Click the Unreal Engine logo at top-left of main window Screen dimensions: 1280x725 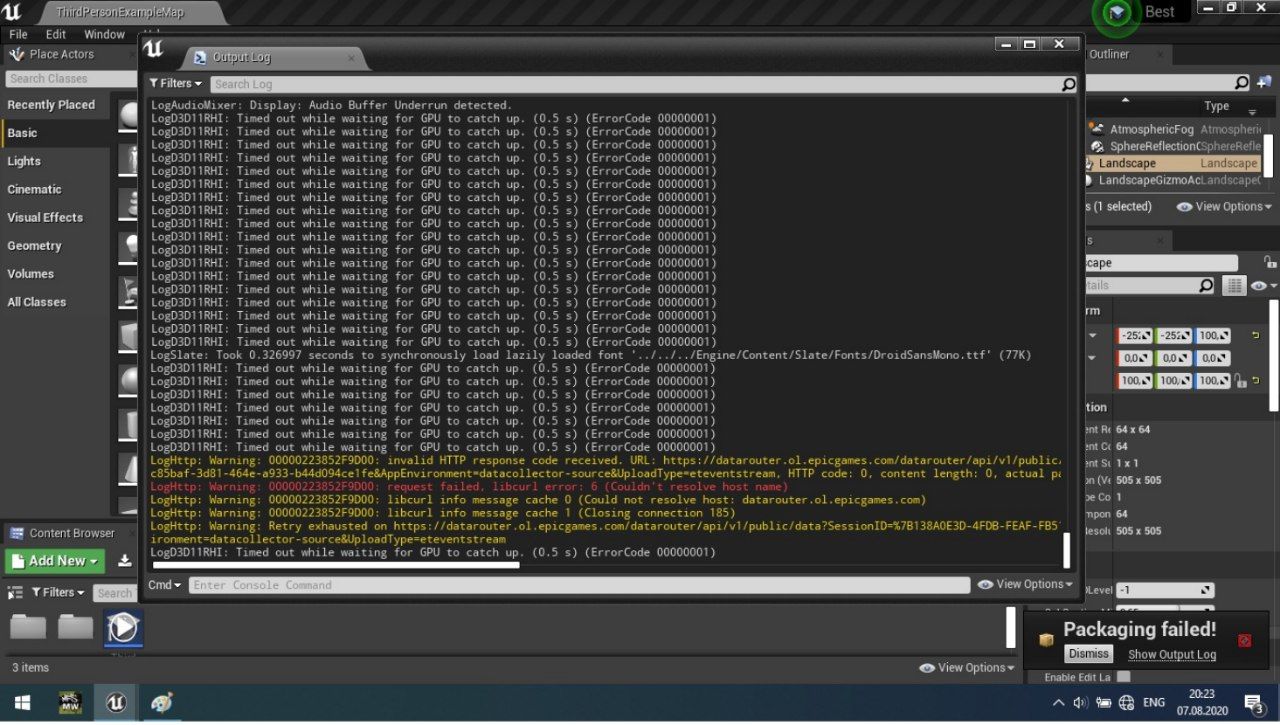click(x=12, y=12)
